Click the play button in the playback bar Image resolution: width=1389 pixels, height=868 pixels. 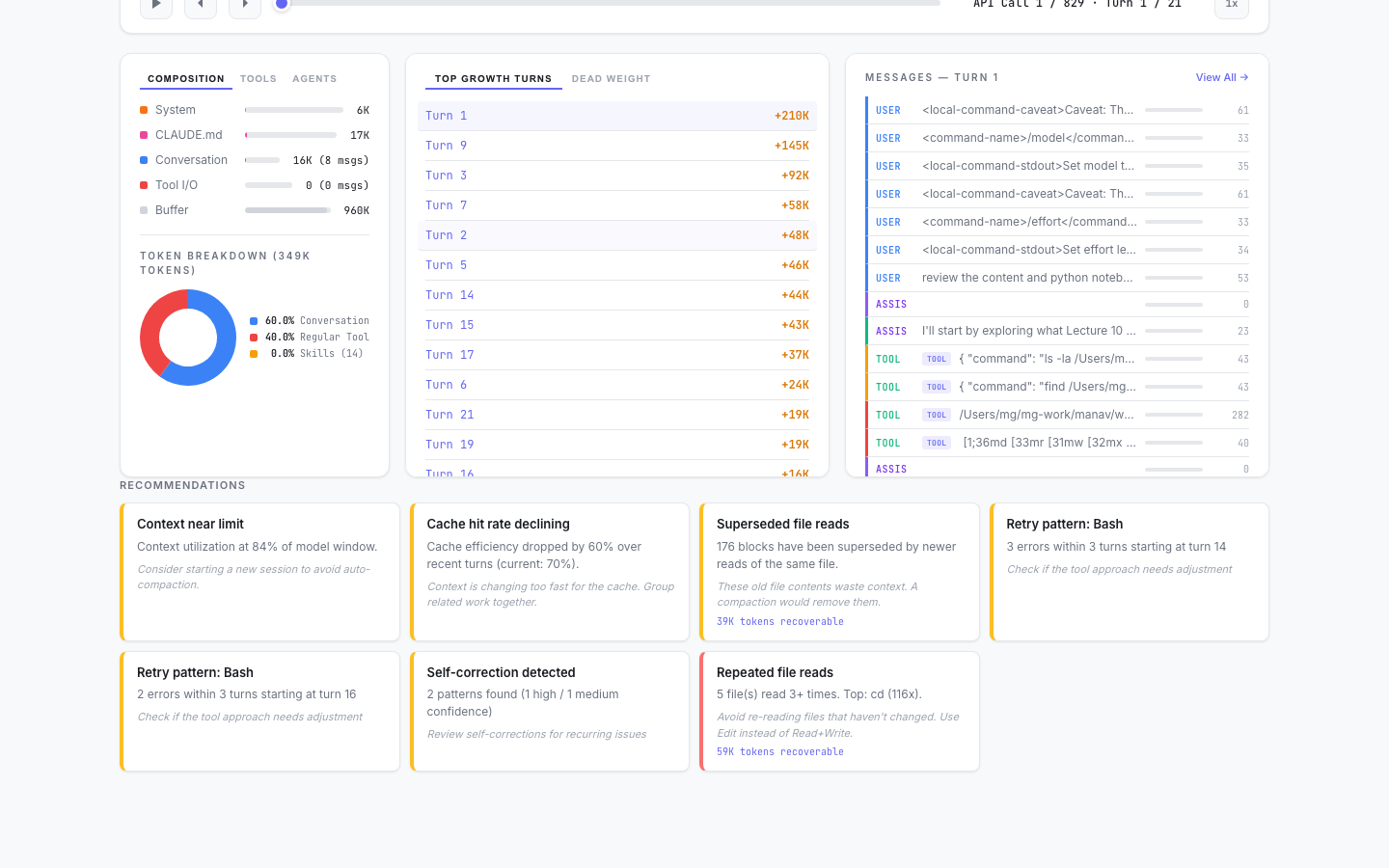156,5
